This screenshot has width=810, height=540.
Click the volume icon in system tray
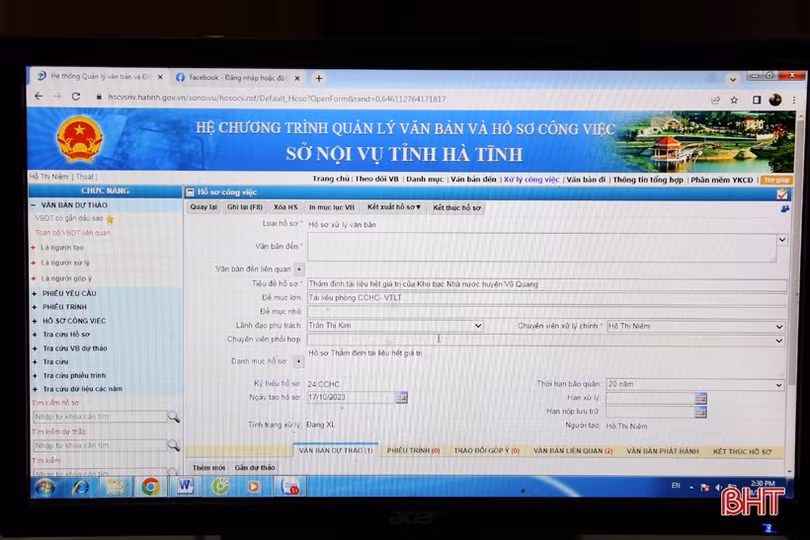click(x=719, y=487)
